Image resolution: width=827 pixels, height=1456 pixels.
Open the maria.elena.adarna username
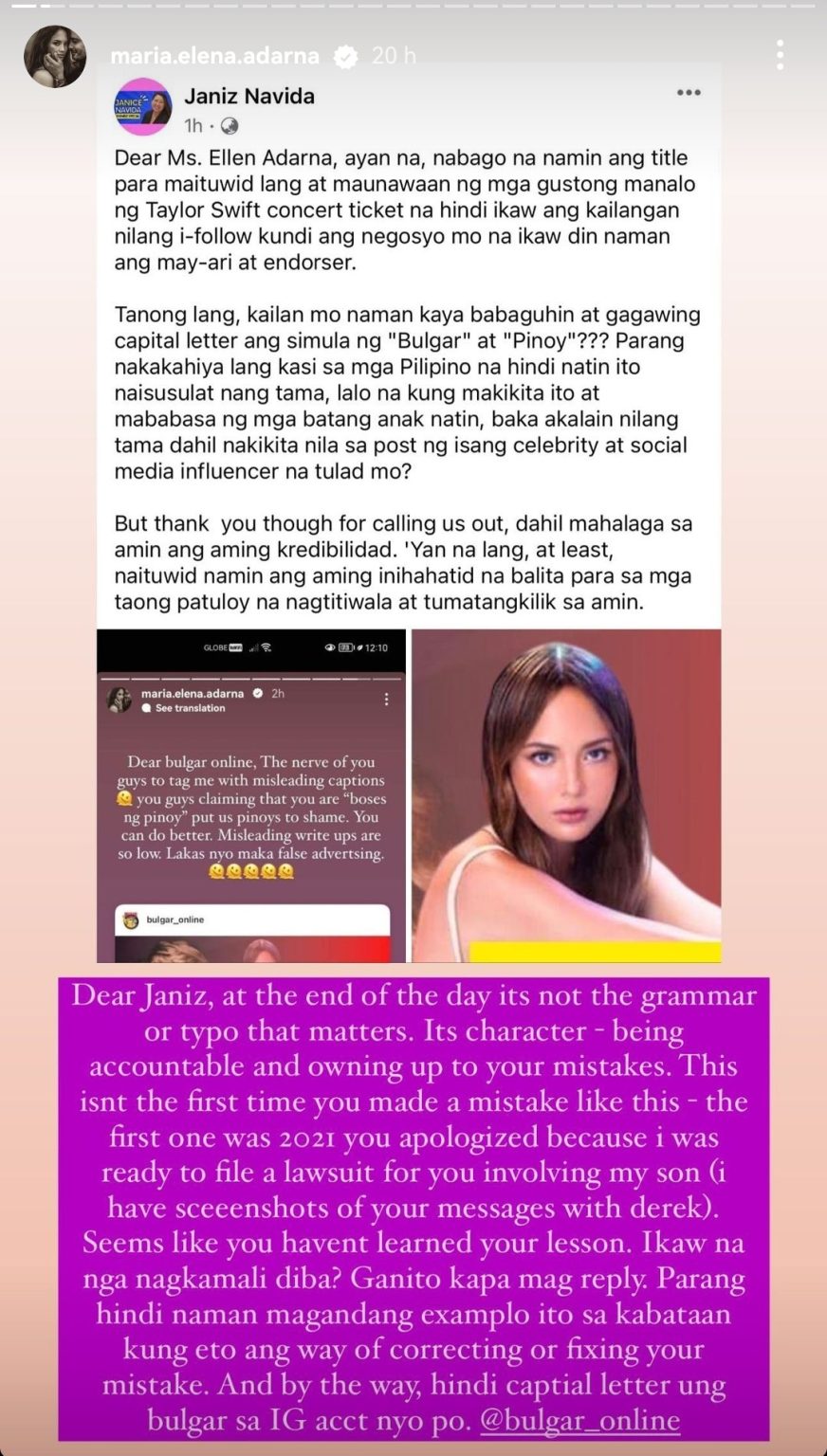[214, 56]
